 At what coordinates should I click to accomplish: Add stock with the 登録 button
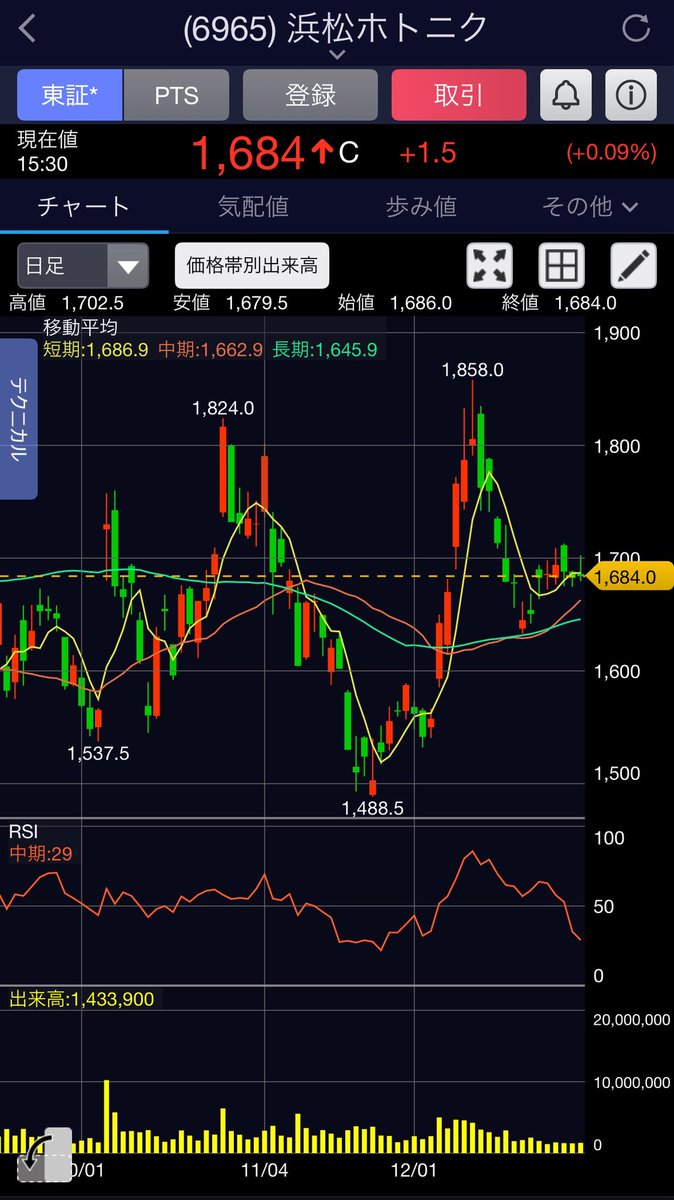pos(310,95)
